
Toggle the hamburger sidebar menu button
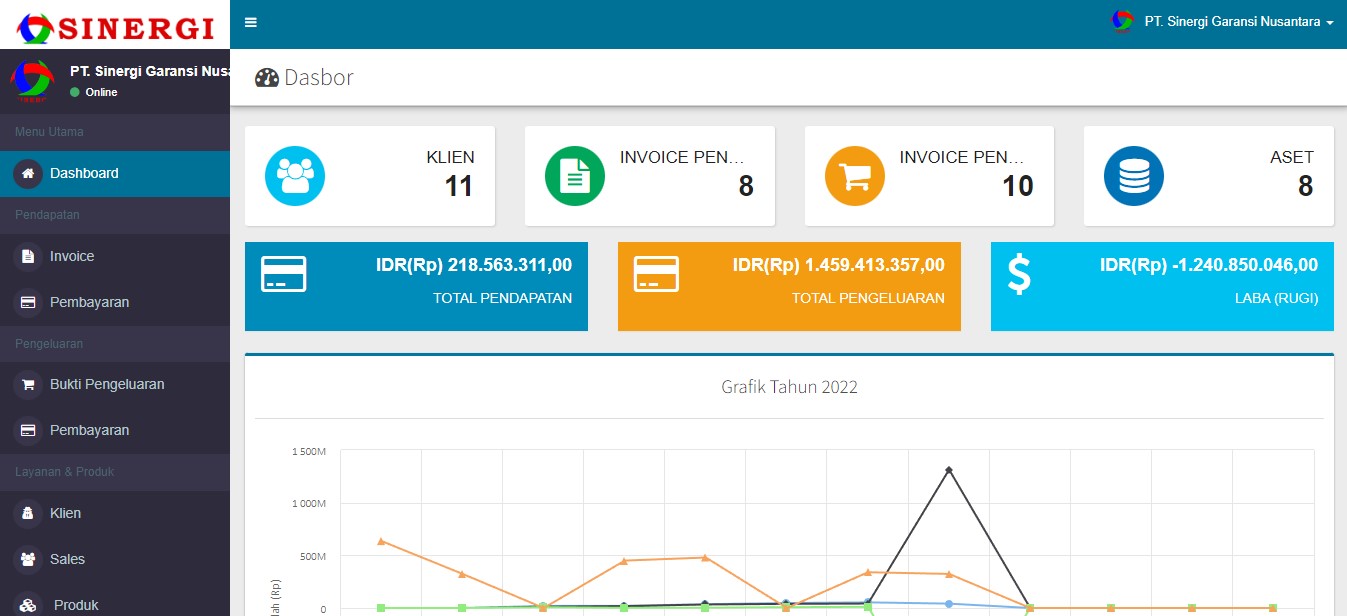[x=251, y=23]
